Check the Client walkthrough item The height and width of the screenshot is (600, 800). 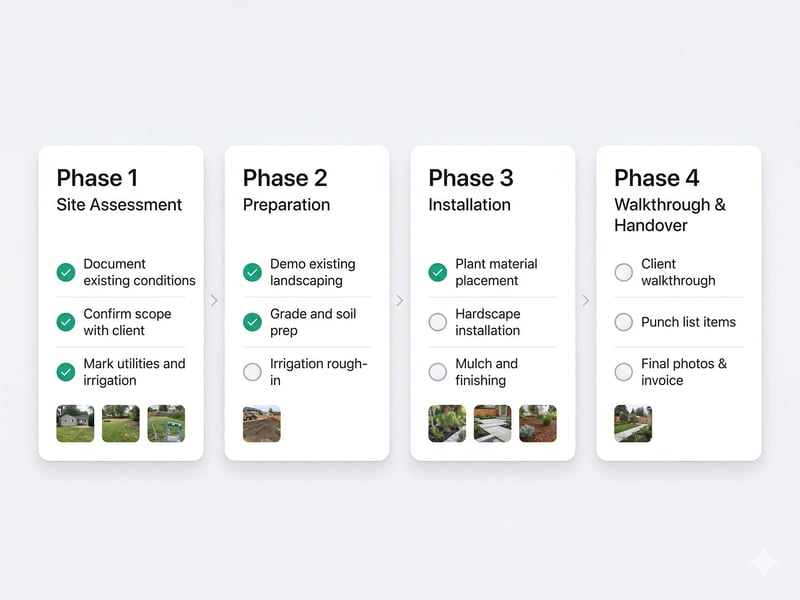tap(623, 272)
